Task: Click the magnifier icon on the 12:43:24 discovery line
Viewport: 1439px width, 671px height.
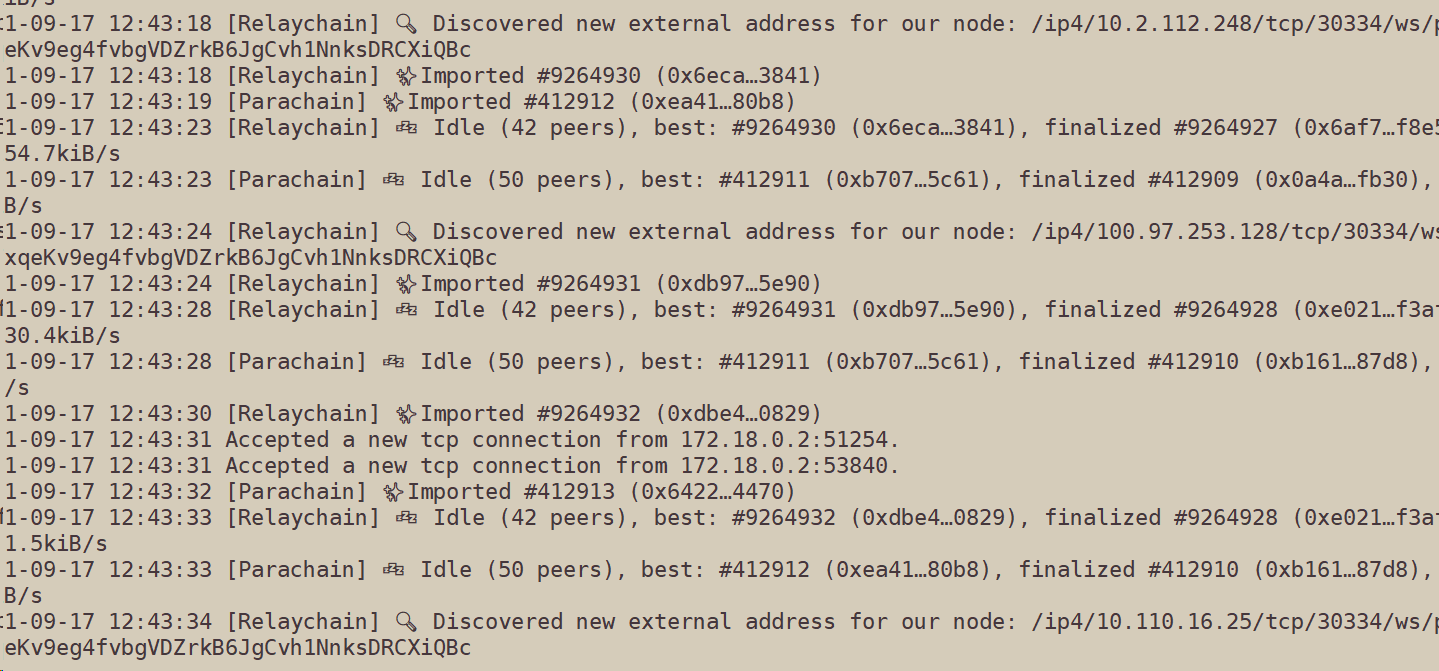Action: click(x=406, y=231)
